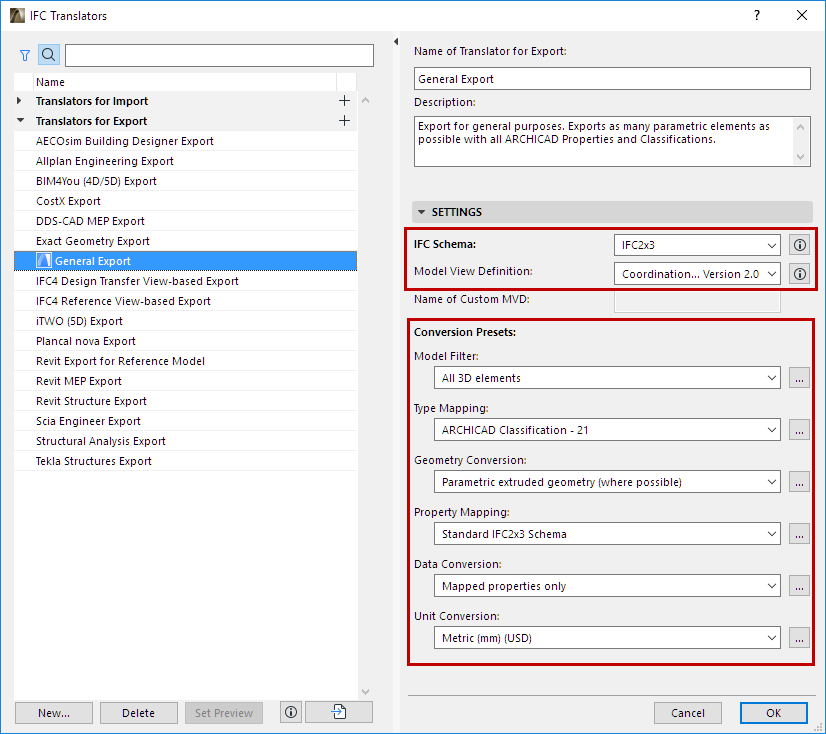Viewport: 826px width, 734px height.
Task: Select BIM4You (4D/5D) Export
Action: pos(185,181)
